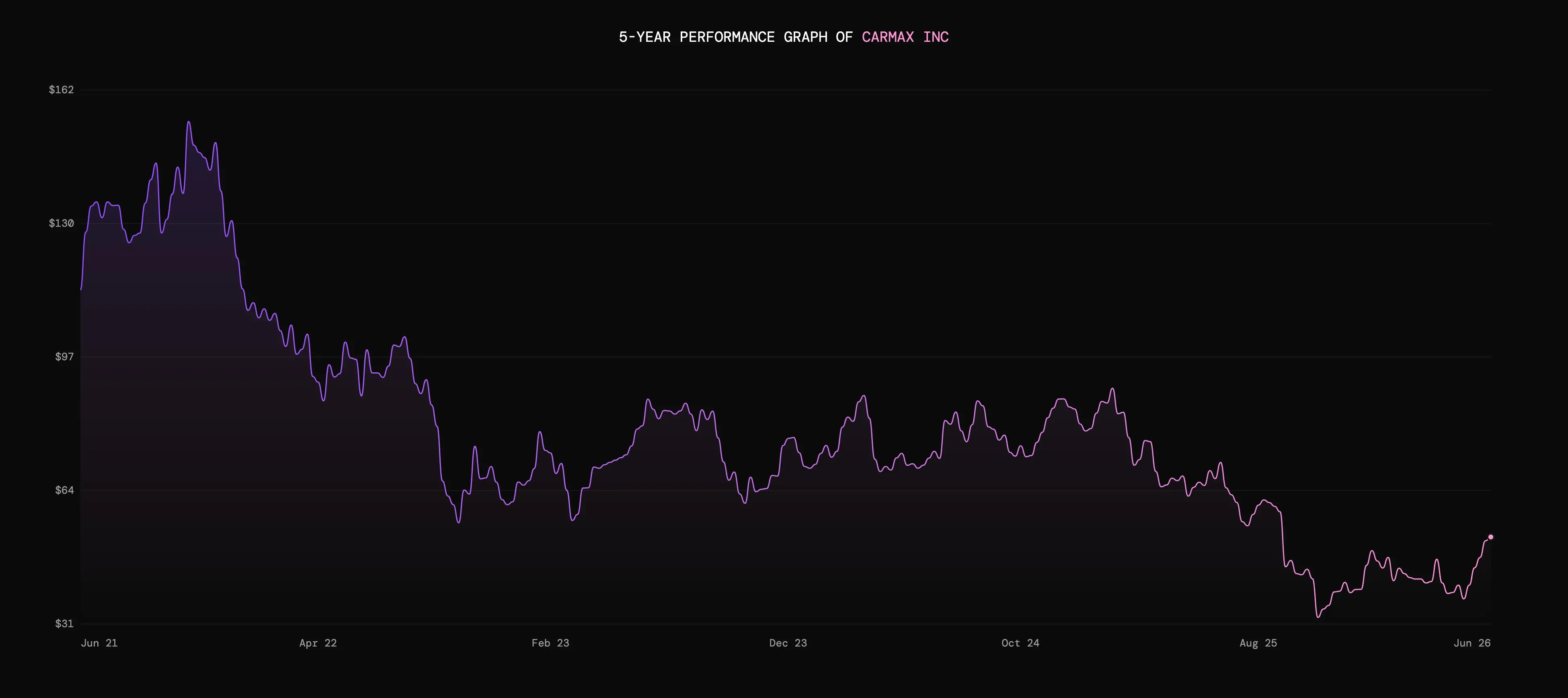Click the $130 y-axis label
The height and width of the screenshot is (698, 1568).
pyautogui.click(x=61, y=223)
